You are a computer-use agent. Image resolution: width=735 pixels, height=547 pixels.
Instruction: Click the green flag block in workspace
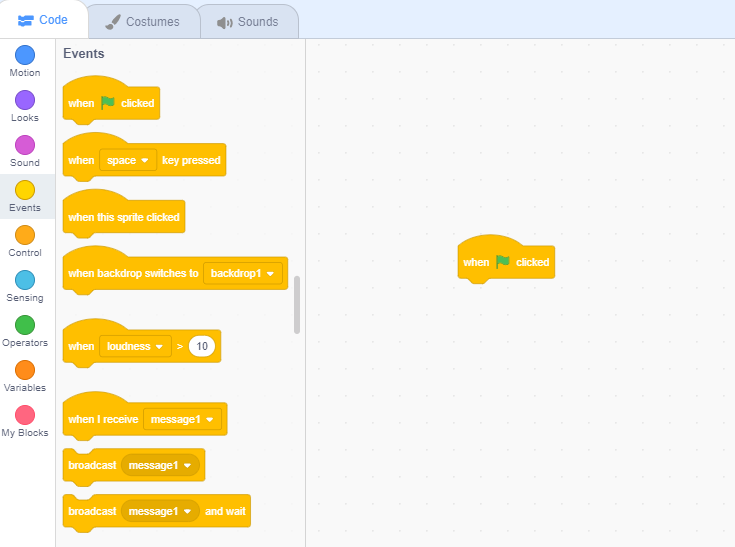505,262
